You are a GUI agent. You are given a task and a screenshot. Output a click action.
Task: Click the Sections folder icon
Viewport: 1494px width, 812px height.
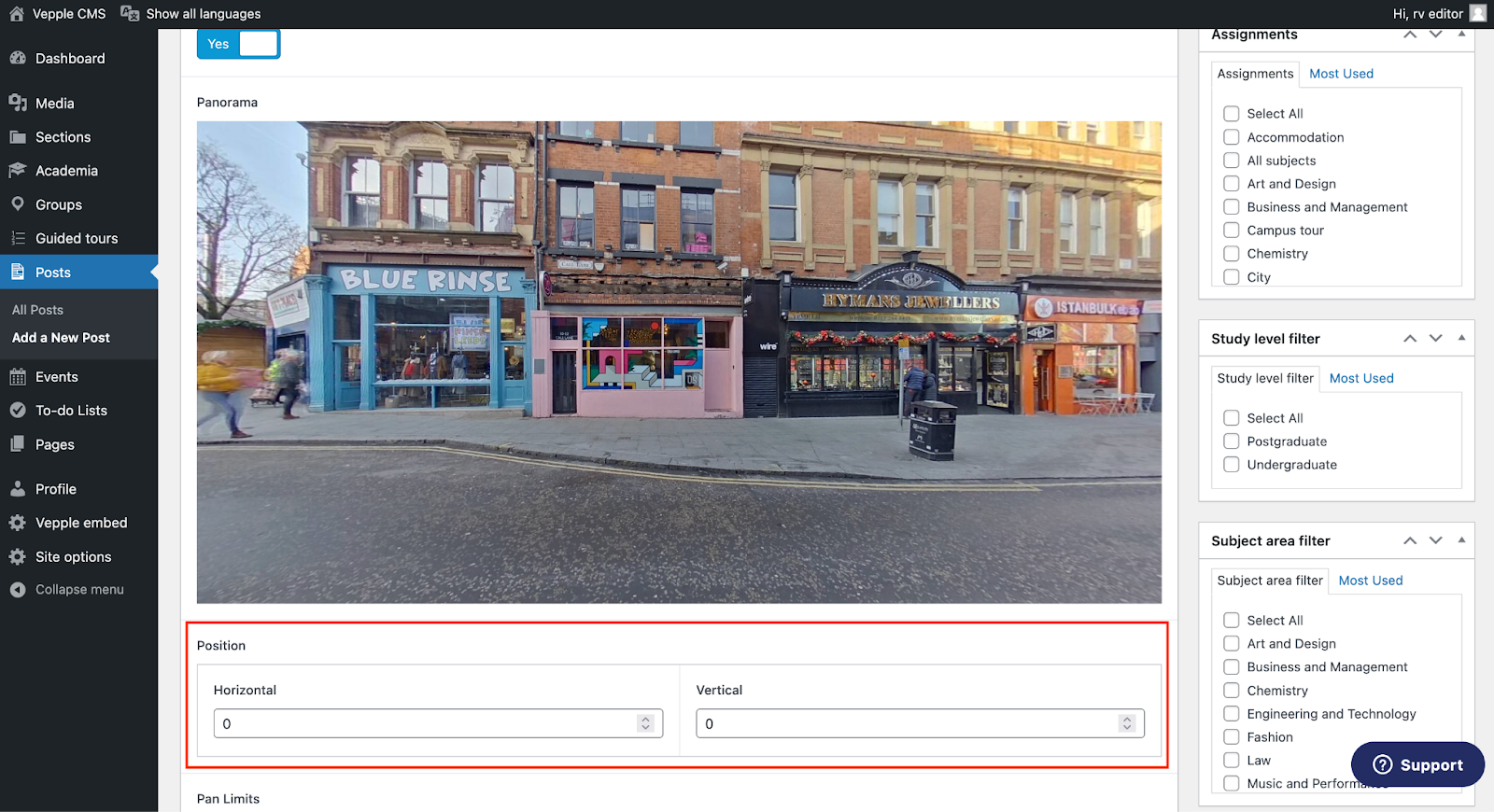(x=18, y=137)
